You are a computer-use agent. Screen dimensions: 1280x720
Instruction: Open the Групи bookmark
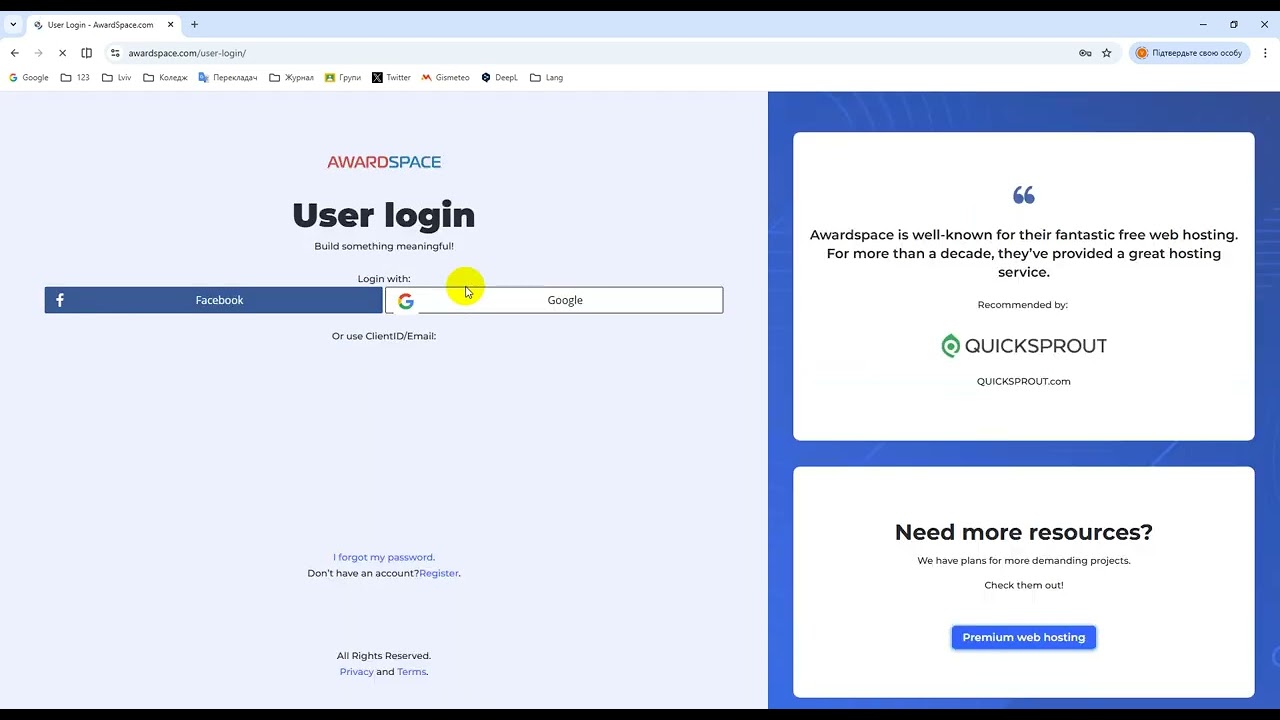coord(343,77)
